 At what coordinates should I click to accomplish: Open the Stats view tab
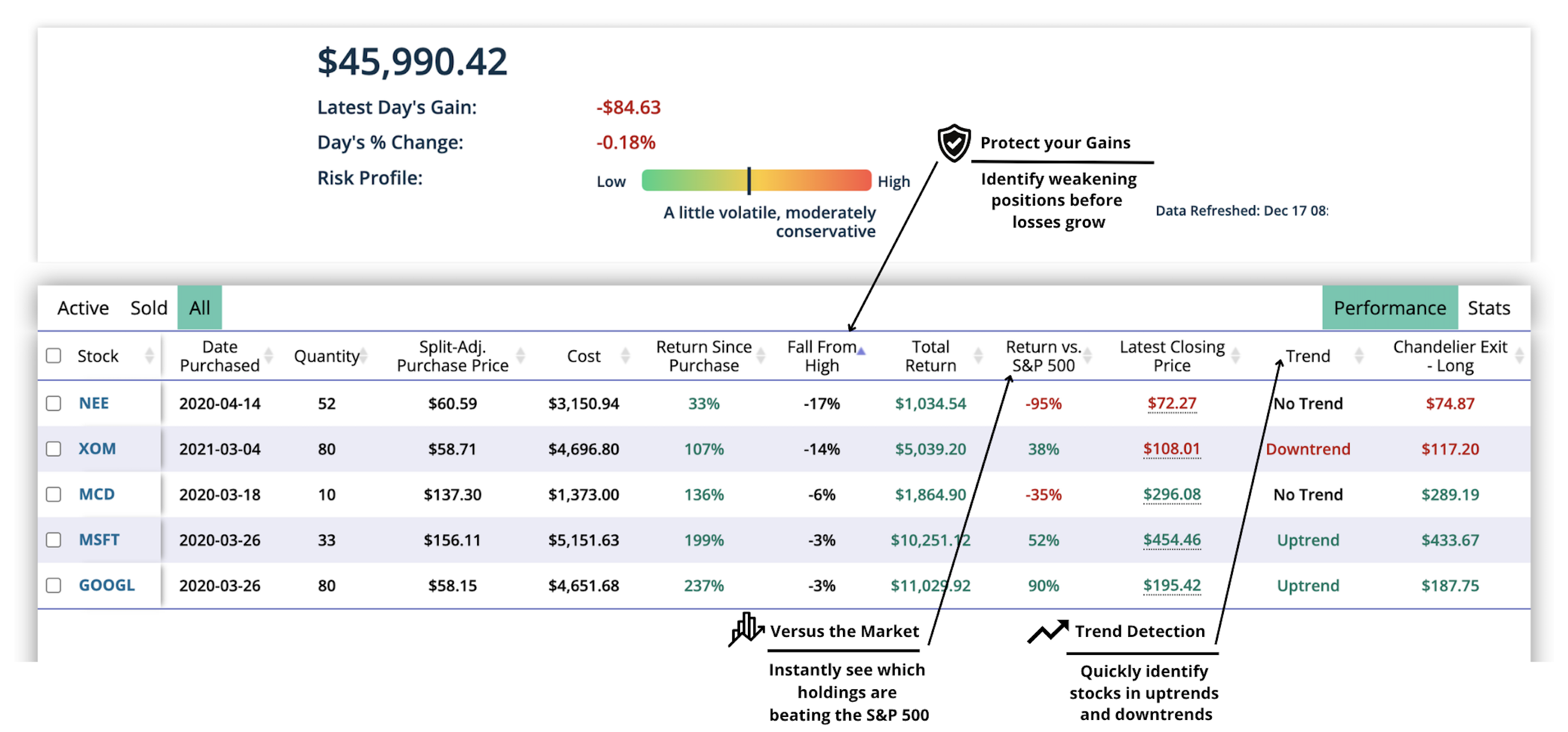(1489, 308)
